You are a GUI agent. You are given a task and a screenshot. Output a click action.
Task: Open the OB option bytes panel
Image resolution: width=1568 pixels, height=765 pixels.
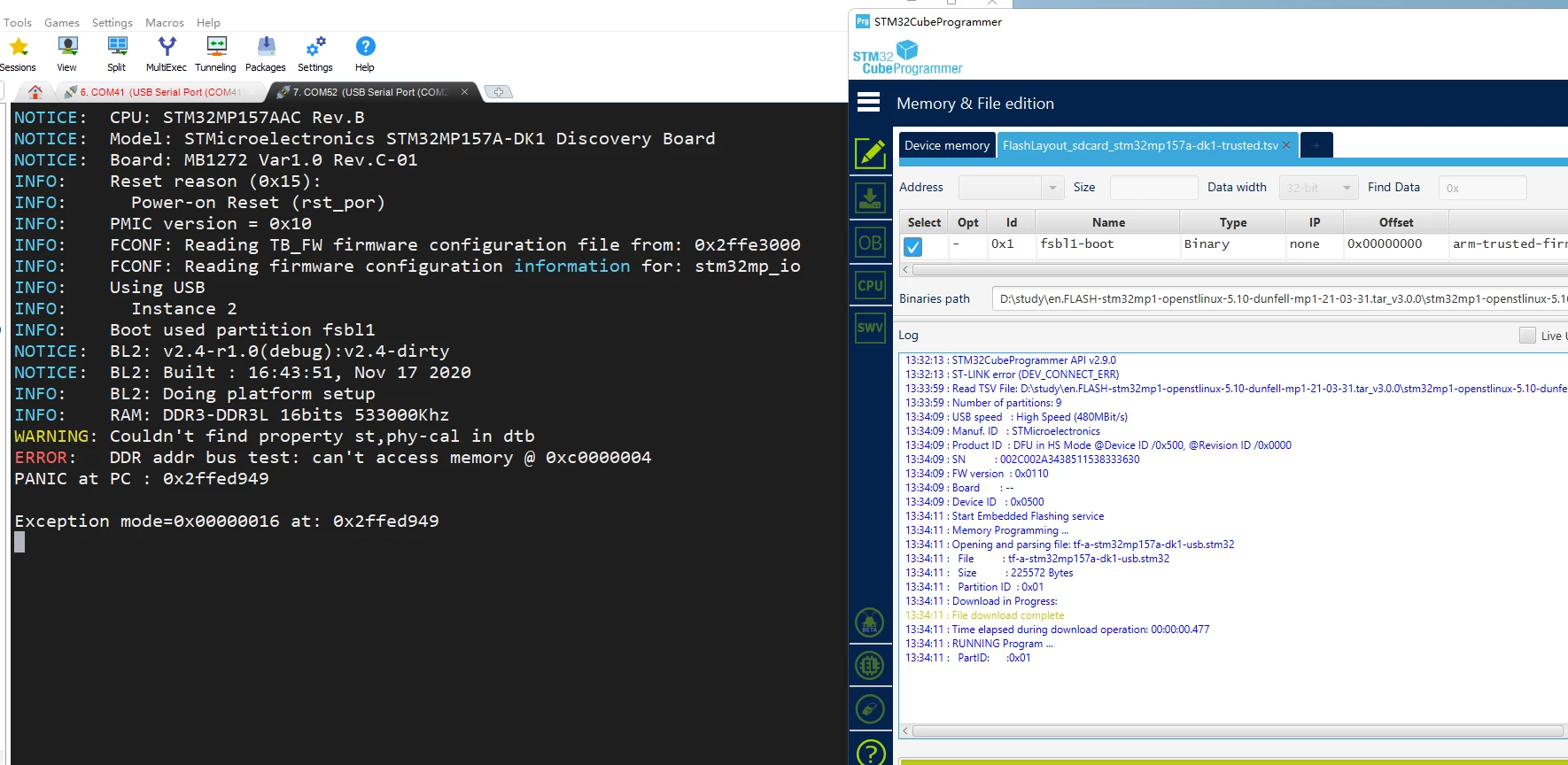(x=870, y=242)
